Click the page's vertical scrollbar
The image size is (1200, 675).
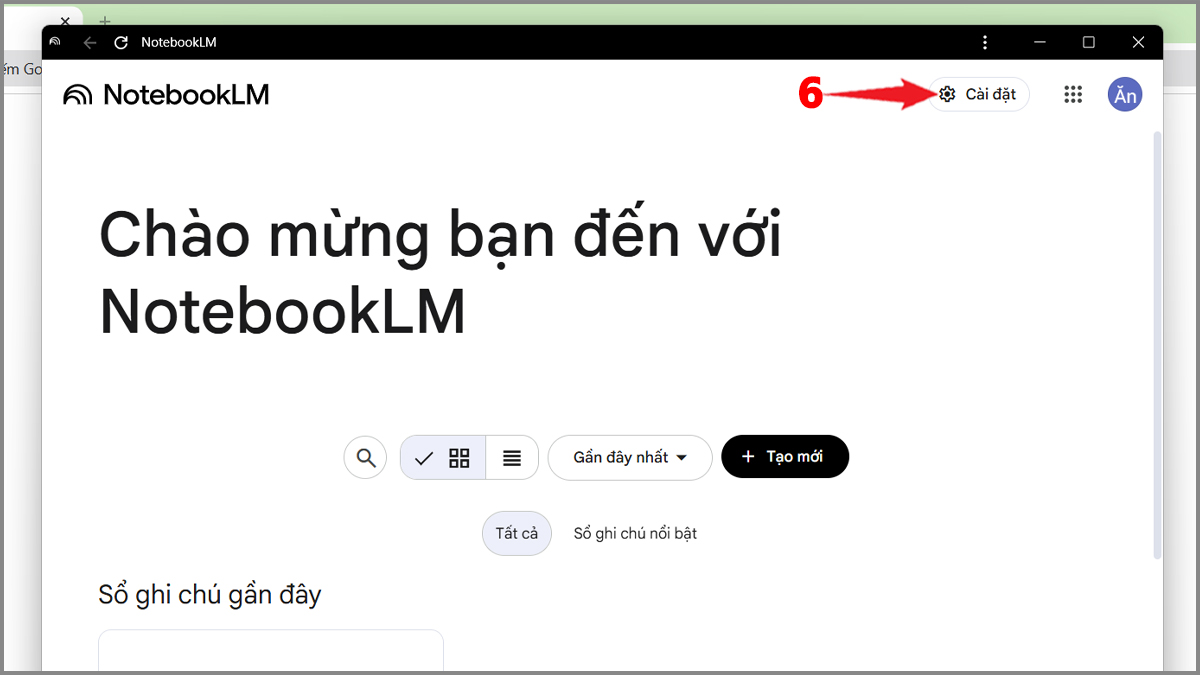pos(1158,344)
